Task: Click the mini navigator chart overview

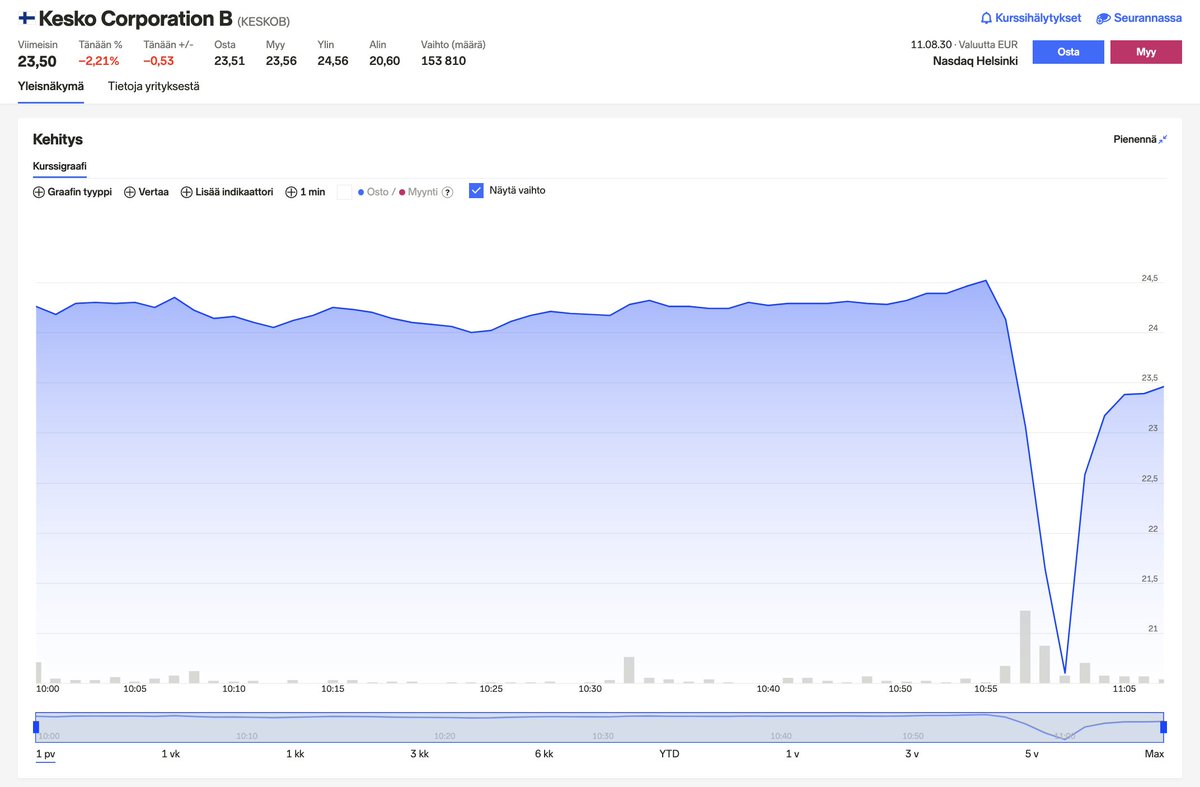Action: pyautogui.click(x=600, y=727)
